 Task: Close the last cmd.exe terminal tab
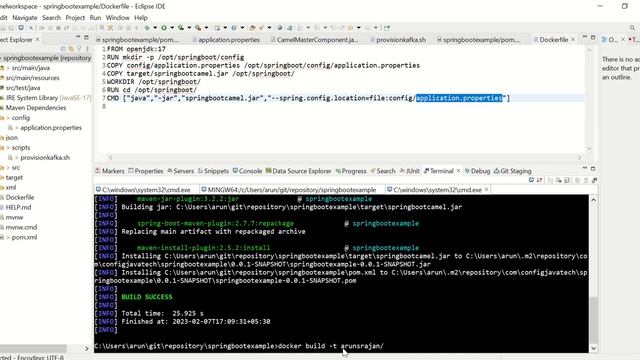487,190
